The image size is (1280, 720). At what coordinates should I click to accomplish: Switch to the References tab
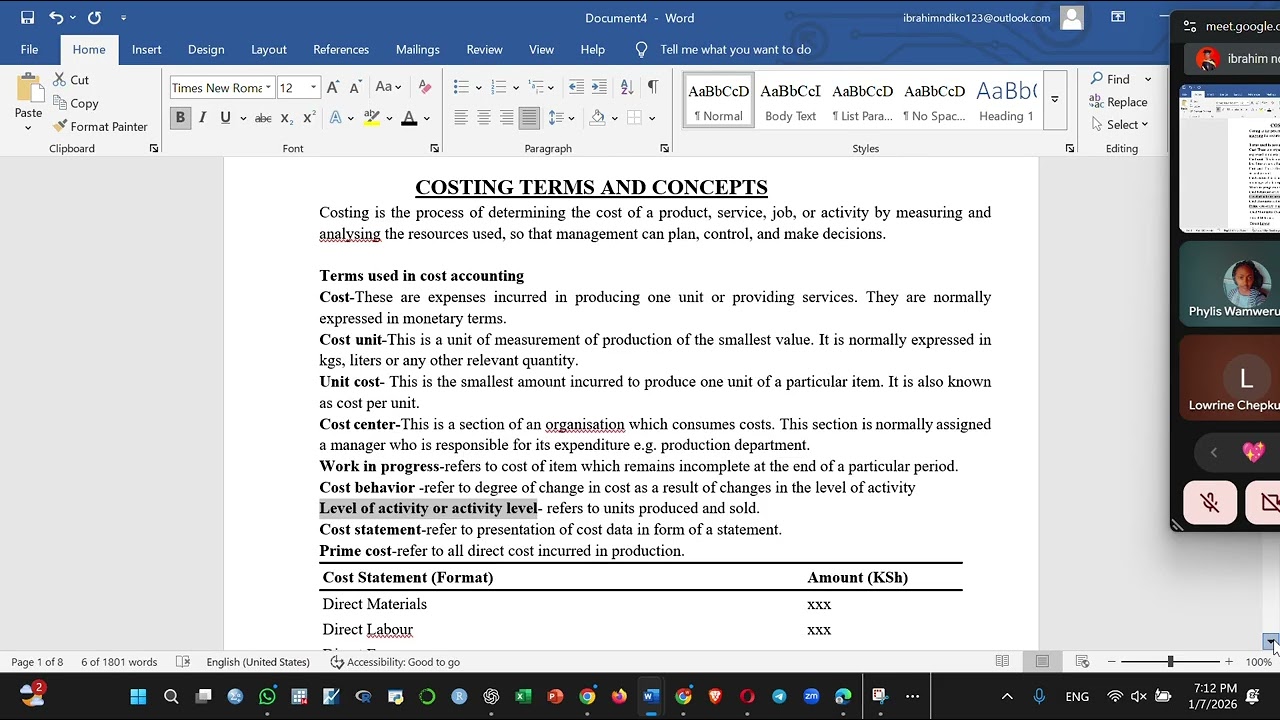341,49
